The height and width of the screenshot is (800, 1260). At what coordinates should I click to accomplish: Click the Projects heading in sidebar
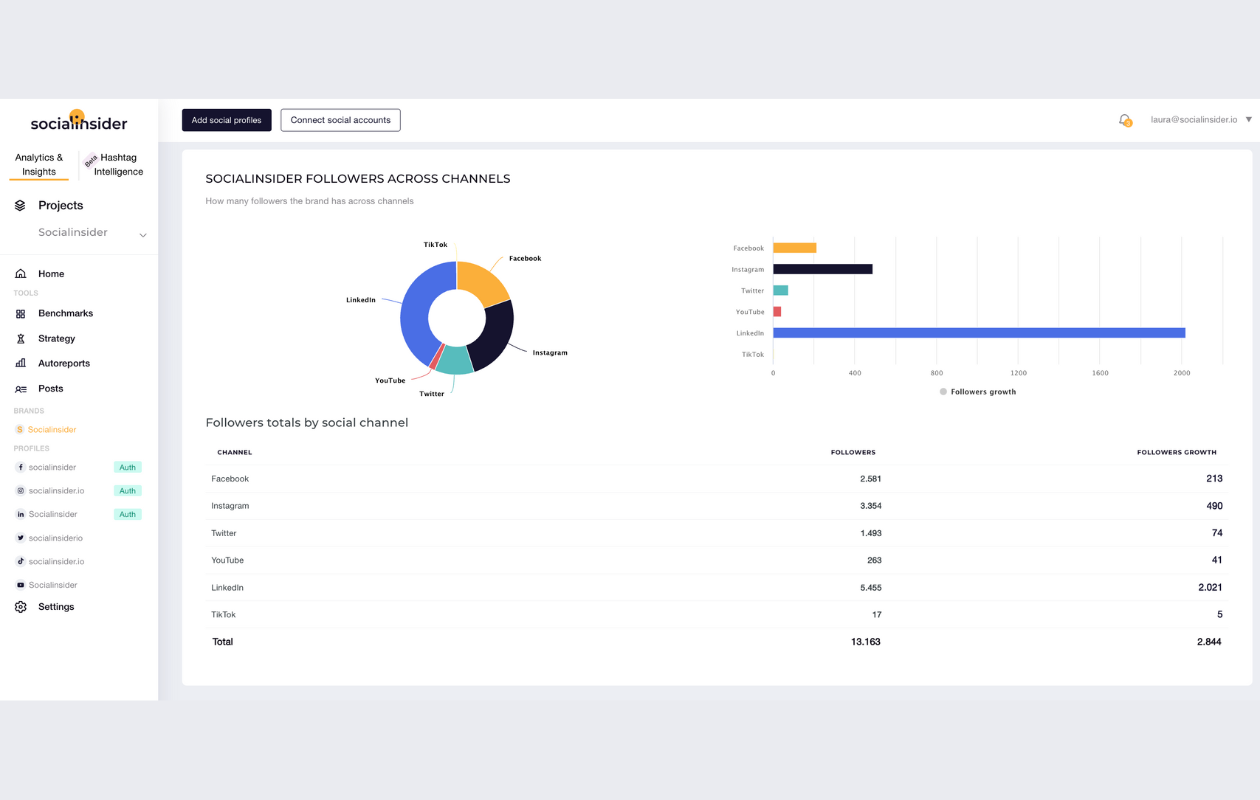(61, 205)
